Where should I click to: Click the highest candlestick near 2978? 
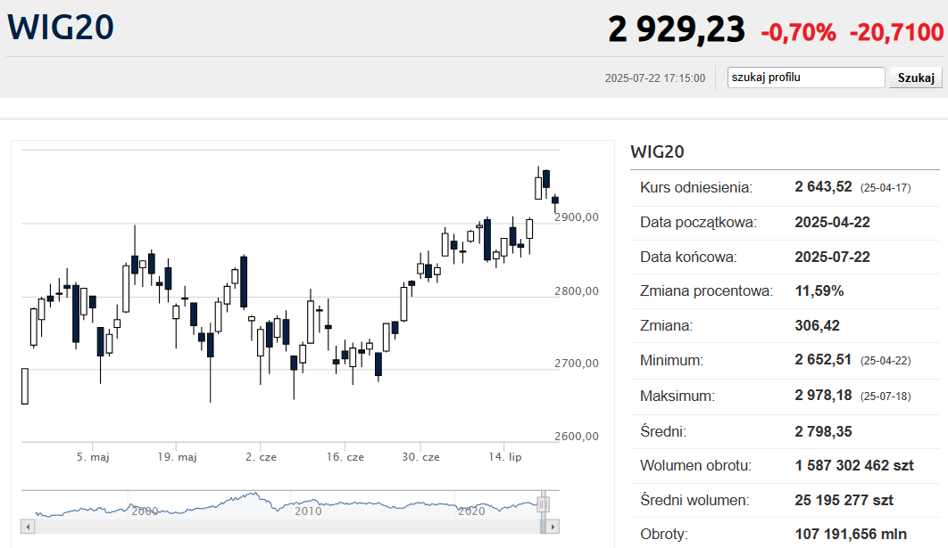click(538, 186)
